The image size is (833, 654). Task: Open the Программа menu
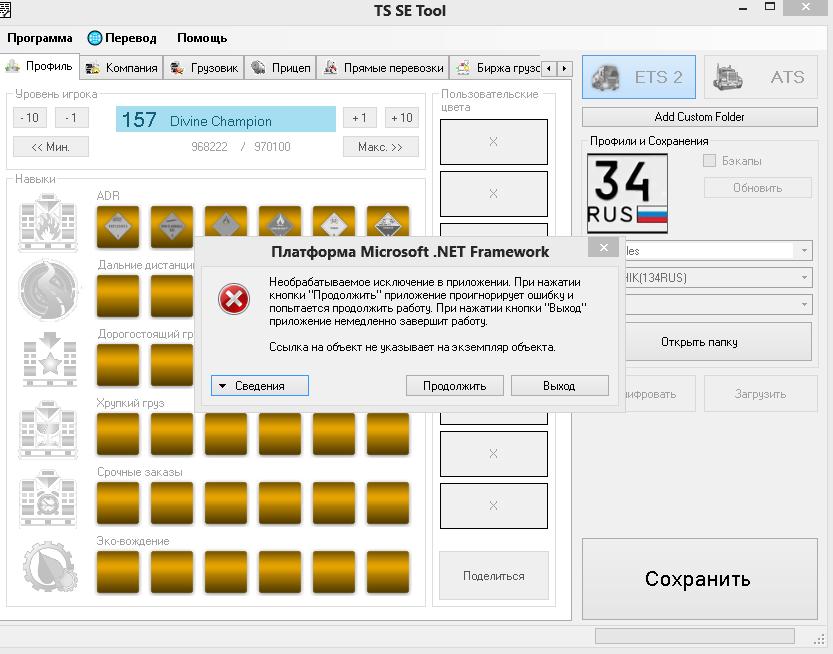pyautogui.click(x=40, y=38)
